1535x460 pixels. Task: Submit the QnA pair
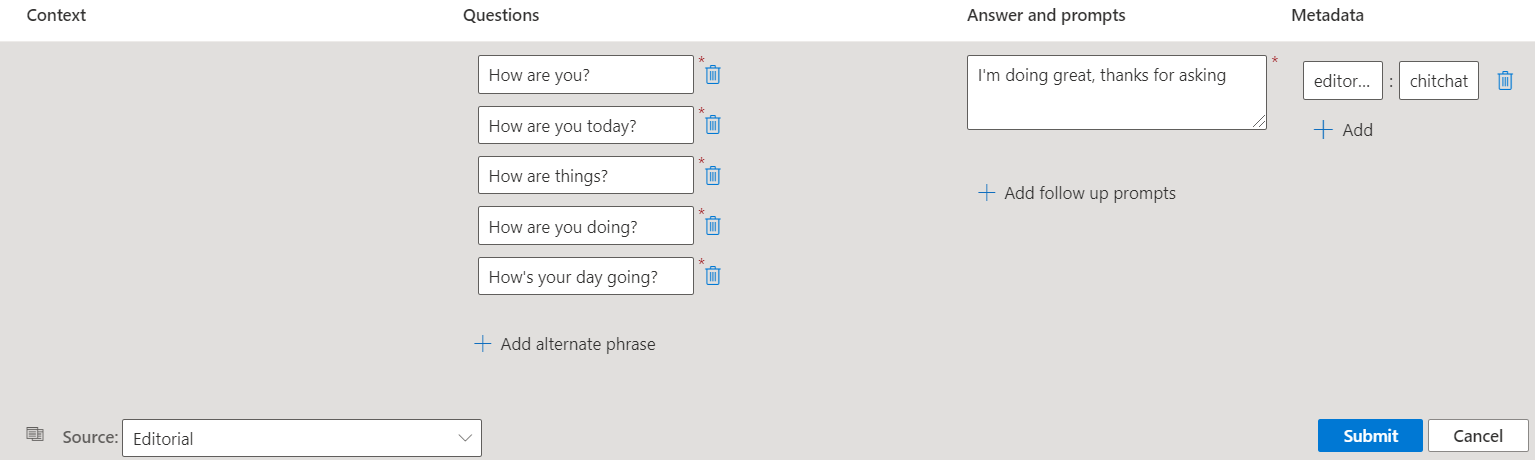1370,436
